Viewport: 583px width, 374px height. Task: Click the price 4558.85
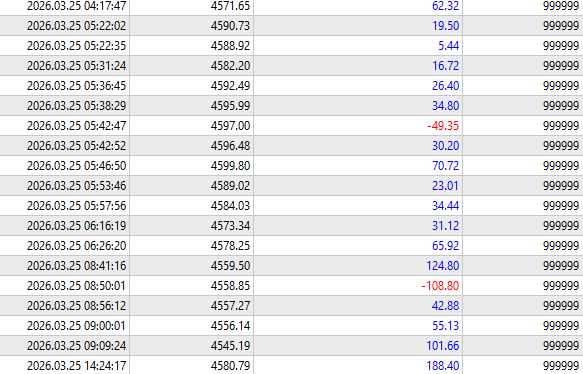[231, 286]
